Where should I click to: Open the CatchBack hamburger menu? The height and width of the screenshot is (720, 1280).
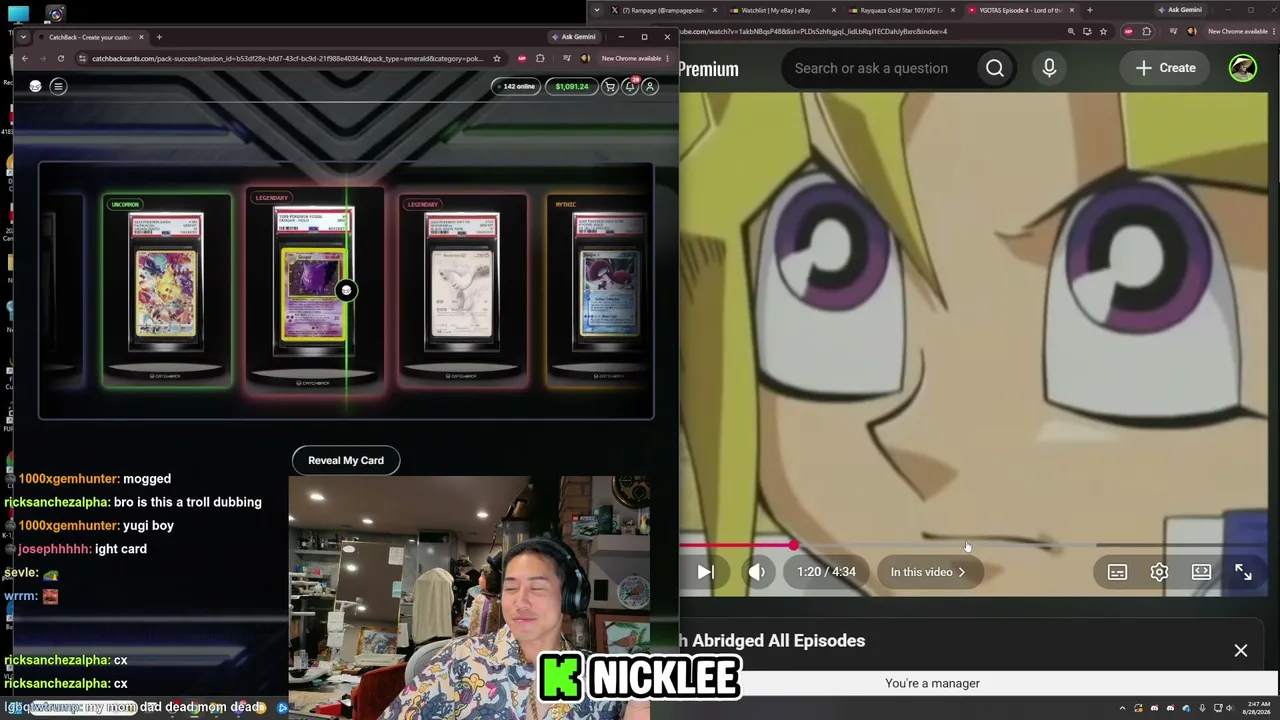[x=58, y=86]
